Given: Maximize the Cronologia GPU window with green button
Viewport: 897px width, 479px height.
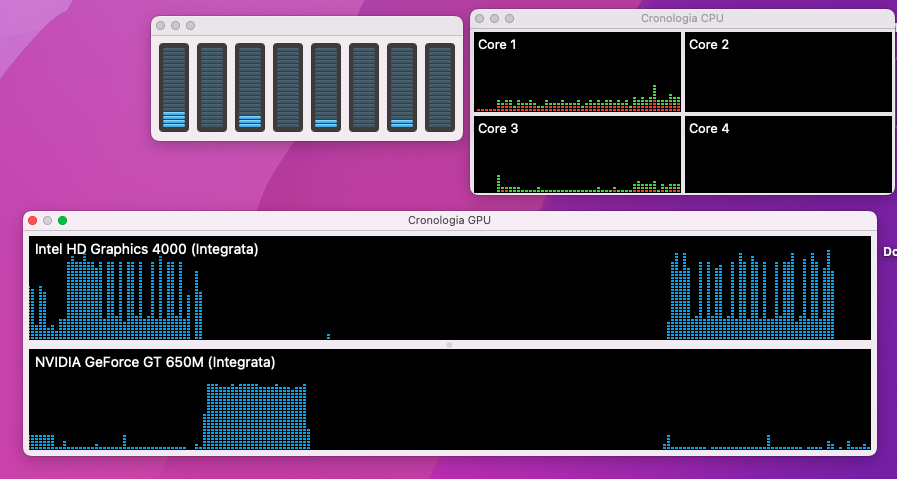Looking at the screenshot, I should pos(62,220).
